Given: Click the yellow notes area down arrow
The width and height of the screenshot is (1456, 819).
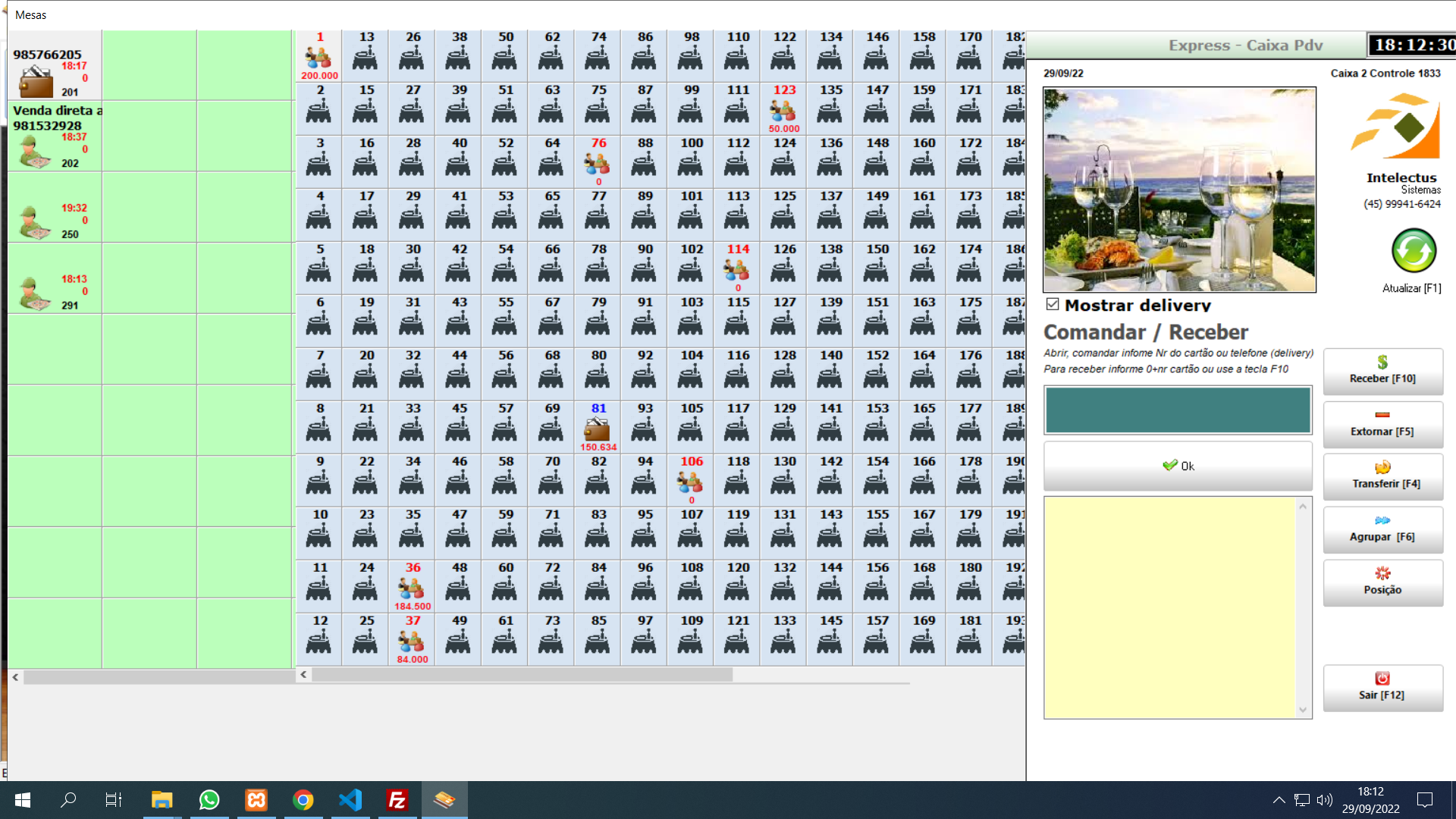Looking at the screenshot, I should [x=1303, y=711].
